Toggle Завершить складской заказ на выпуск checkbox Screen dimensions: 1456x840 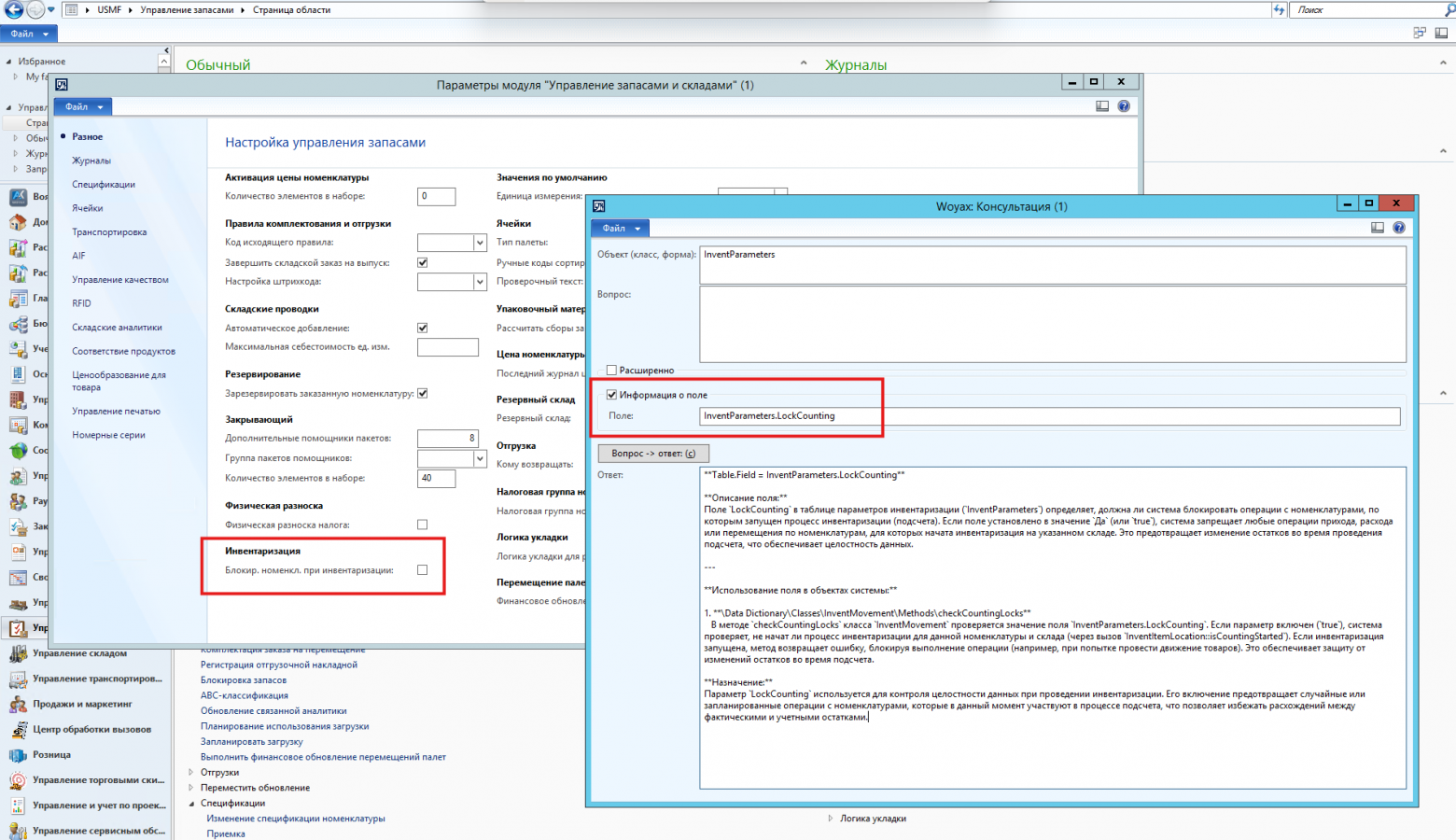[423, 262]
